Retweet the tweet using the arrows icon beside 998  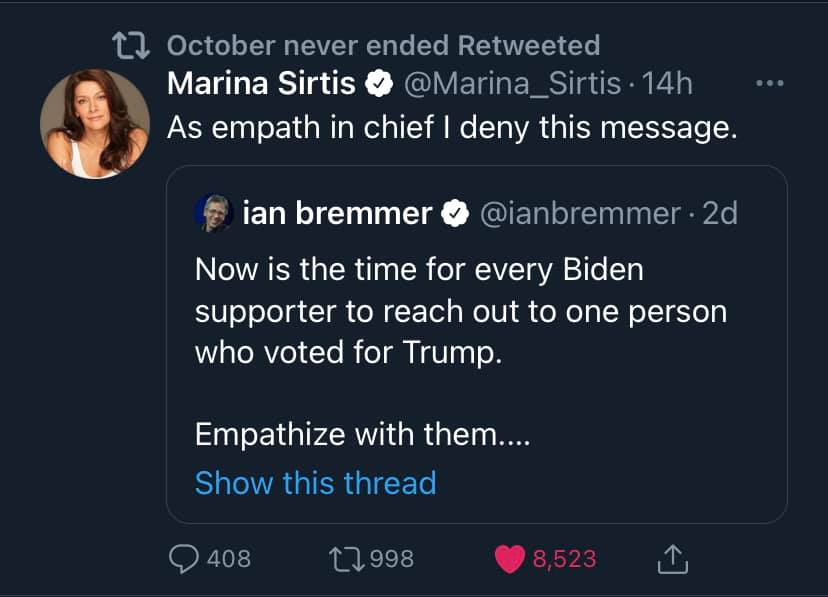[x=348, y=558]
